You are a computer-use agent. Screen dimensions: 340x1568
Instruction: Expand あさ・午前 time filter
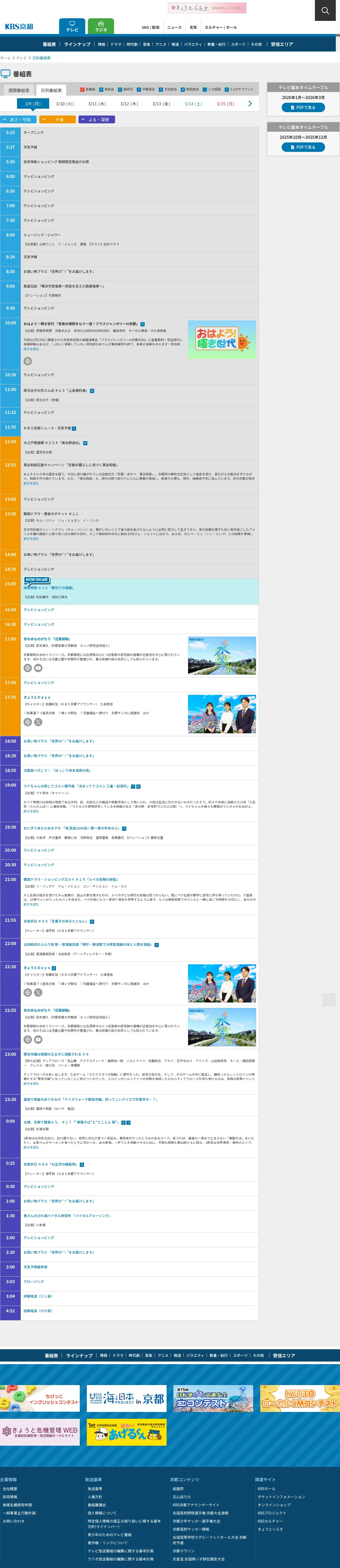18,120
